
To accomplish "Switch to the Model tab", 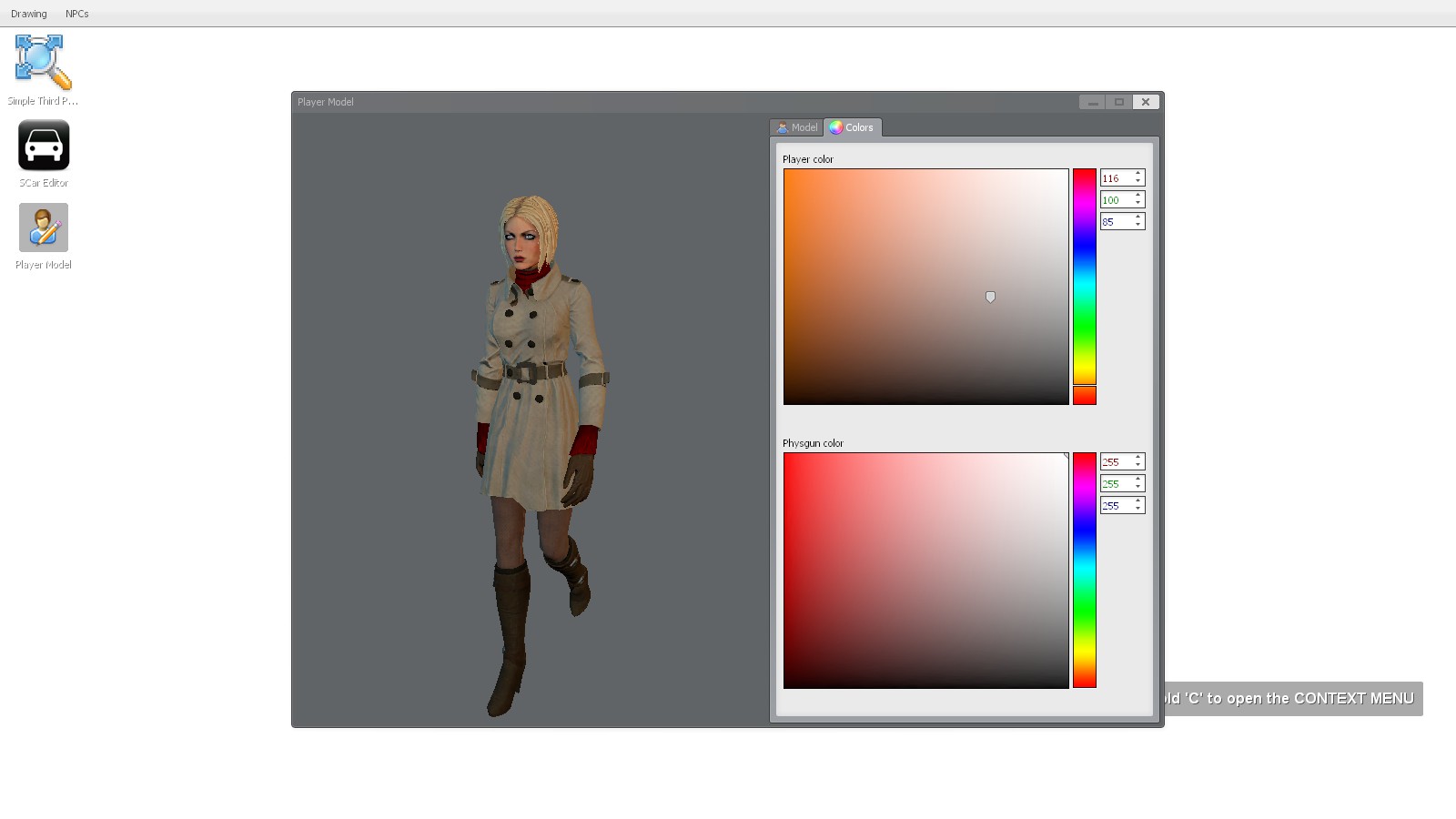I will coord(797,127).
